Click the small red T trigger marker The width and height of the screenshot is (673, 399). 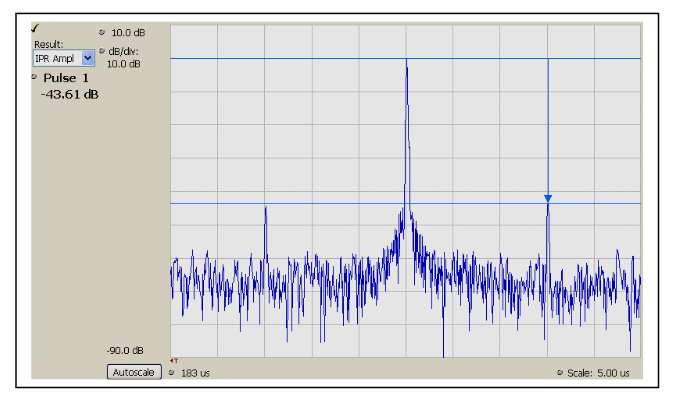174,361
